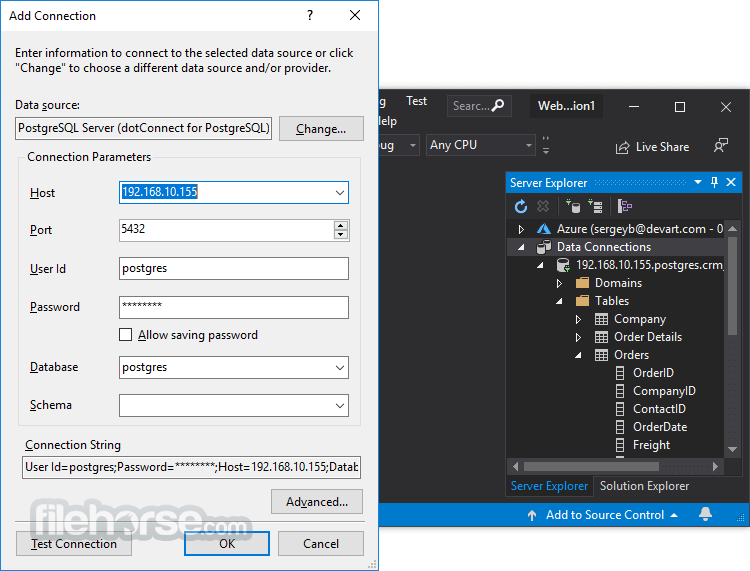Image resolution: width=750 pixels, height=571 pixels.
Task: Click the ContactID column icon
Action: coord(620,409)
